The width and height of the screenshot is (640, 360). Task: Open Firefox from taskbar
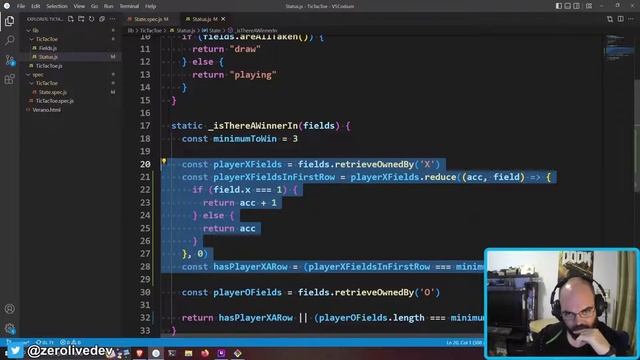click(x=205, y=353)
